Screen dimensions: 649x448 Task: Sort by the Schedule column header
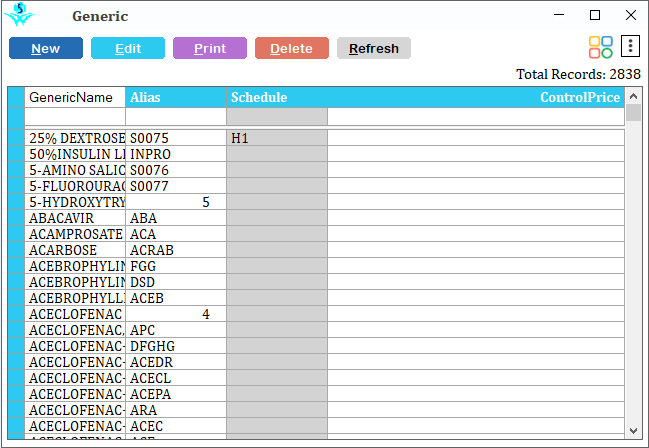(277, 97)
